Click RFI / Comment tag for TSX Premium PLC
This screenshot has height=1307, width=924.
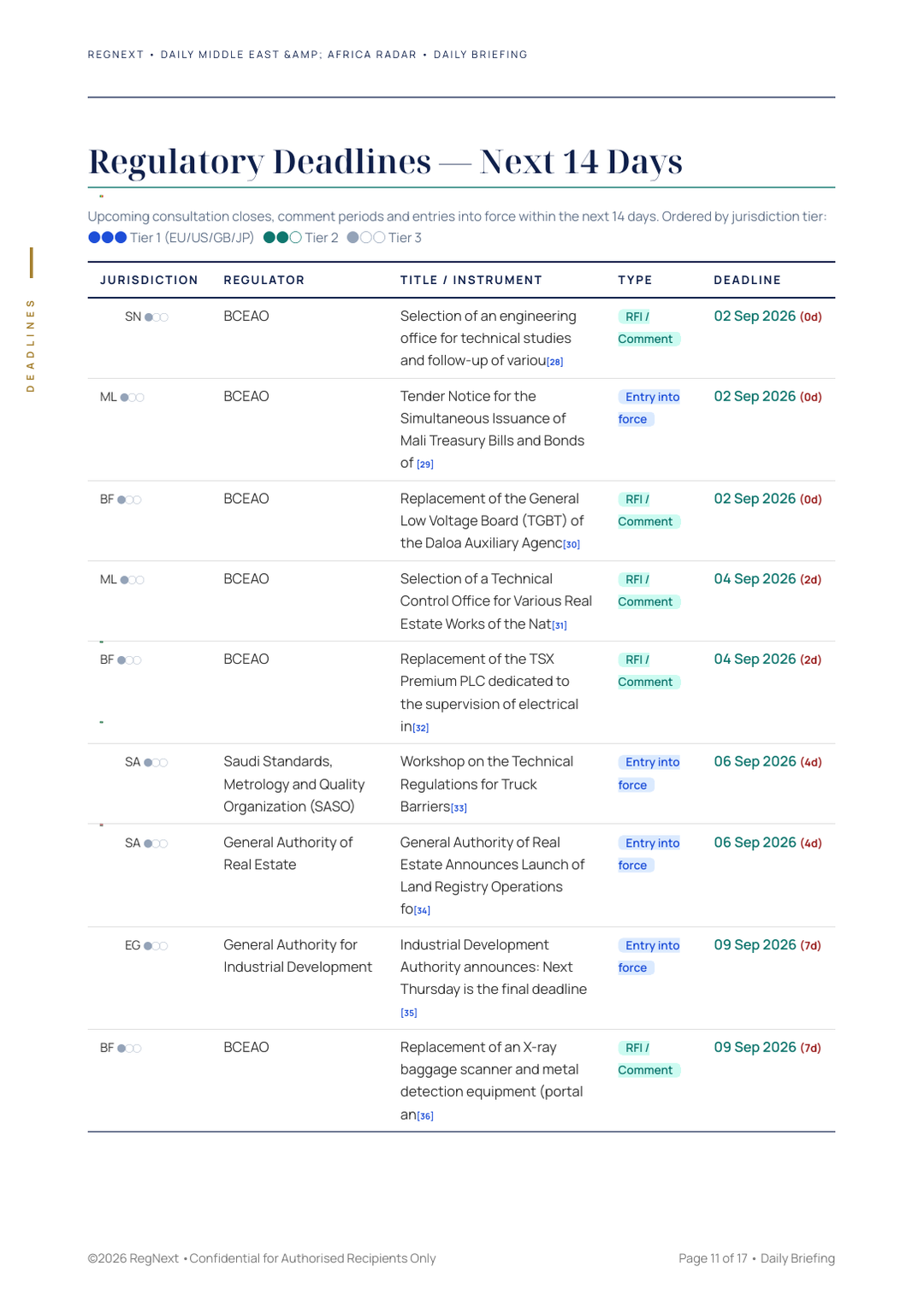(649, 671)
